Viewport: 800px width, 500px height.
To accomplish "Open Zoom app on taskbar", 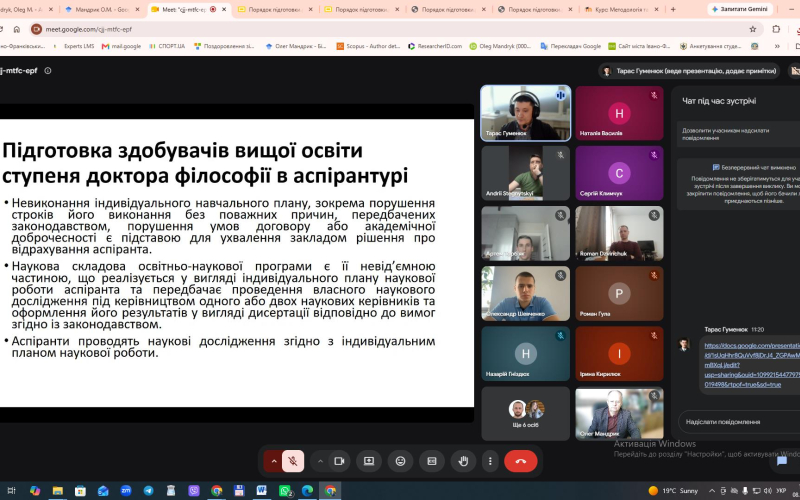I will coord(126,491).
